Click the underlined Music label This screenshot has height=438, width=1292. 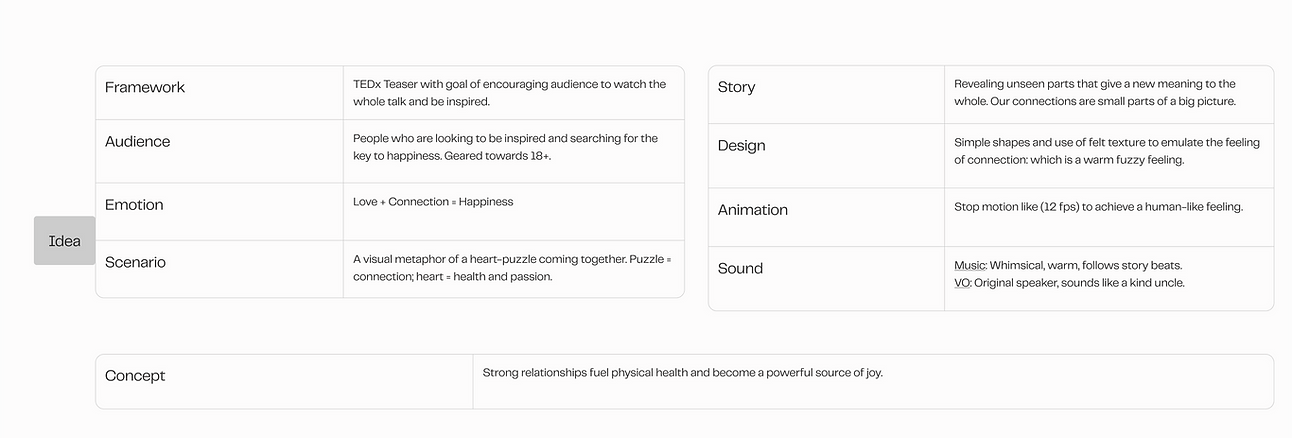click(969, 266)
